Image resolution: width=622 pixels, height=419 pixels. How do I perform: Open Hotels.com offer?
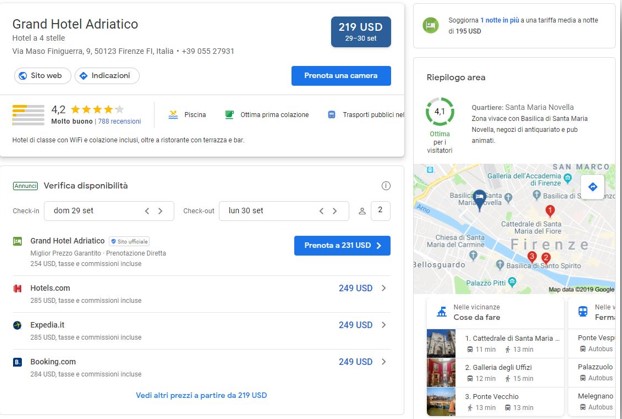pyautogui.click(x=202, y=294)
